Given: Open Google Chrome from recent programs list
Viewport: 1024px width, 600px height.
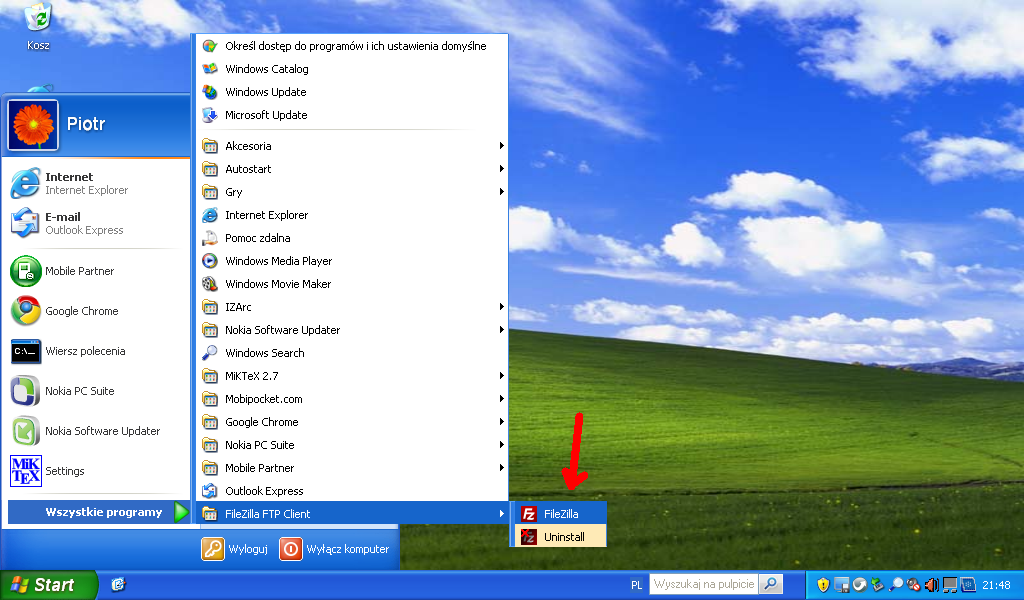Looking at the screenshot, I should tap(96, 311).
